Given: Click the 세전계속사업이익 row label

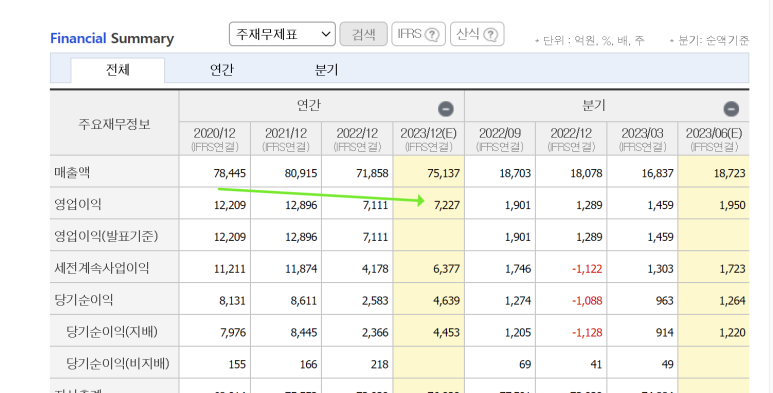Looking at the screenshot, I should pyautogui.click(x=102, y=268).
